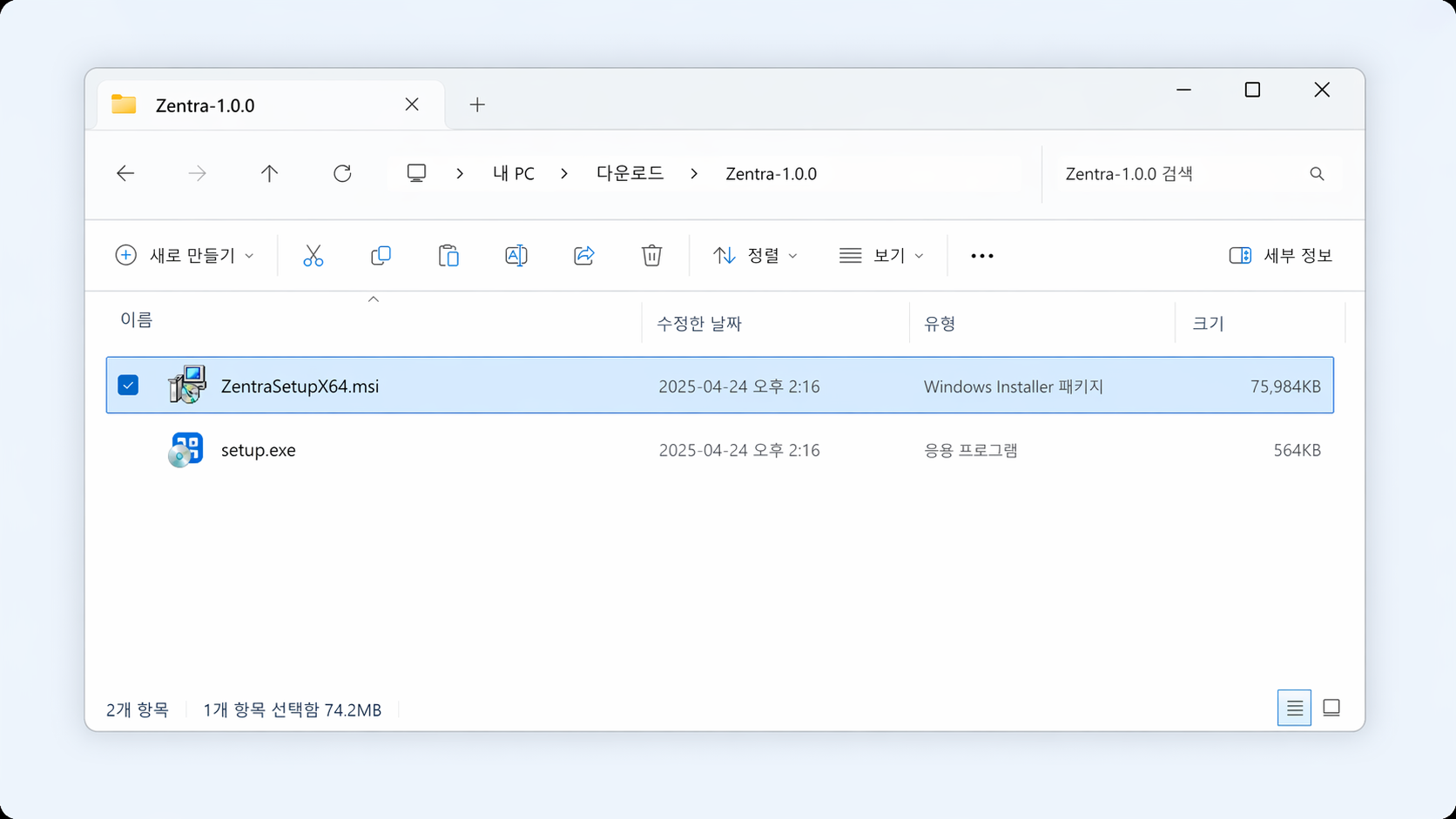Click 내 PC in the breadcrumb
The height and width of the screenshot is (819, 1456).
pos(514,173)
